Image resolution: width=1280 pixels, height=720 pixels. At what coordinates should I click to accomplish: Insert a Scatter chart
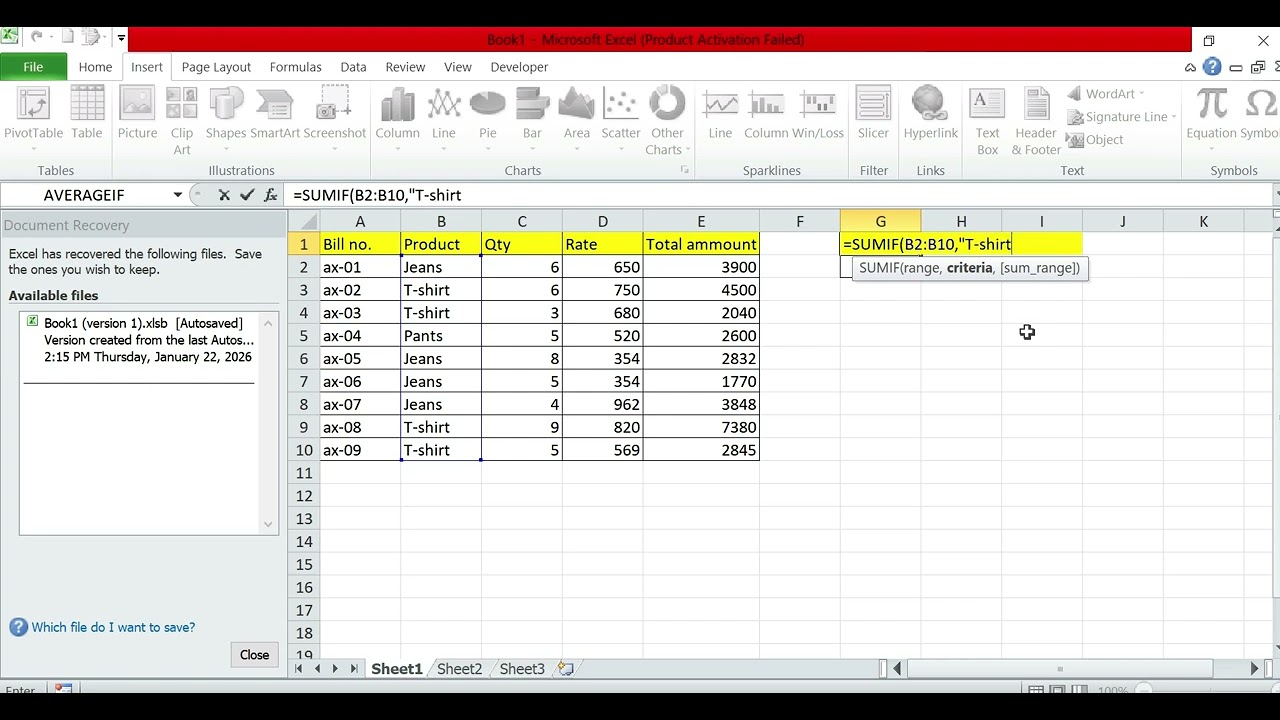[x=621, y=120]
